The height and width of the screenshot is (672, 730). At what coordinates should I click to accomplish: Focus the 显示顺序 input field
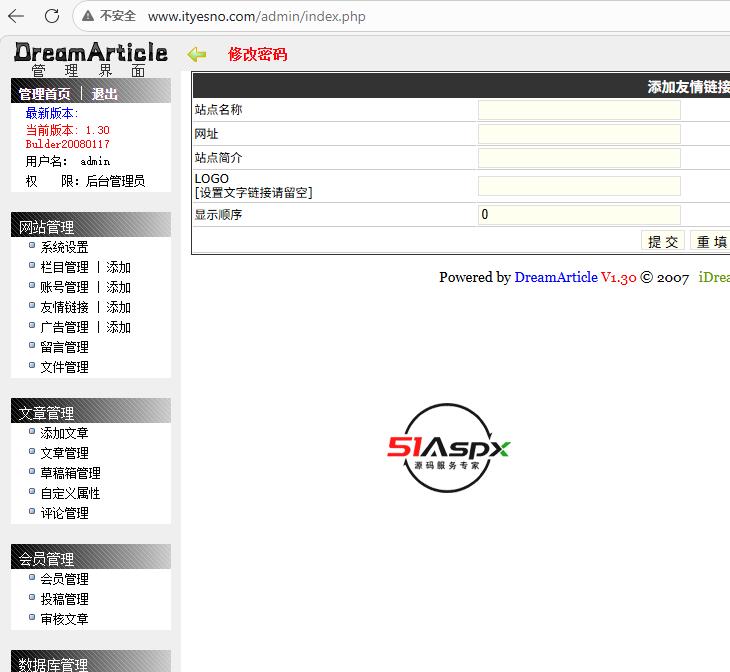(579, 215)
